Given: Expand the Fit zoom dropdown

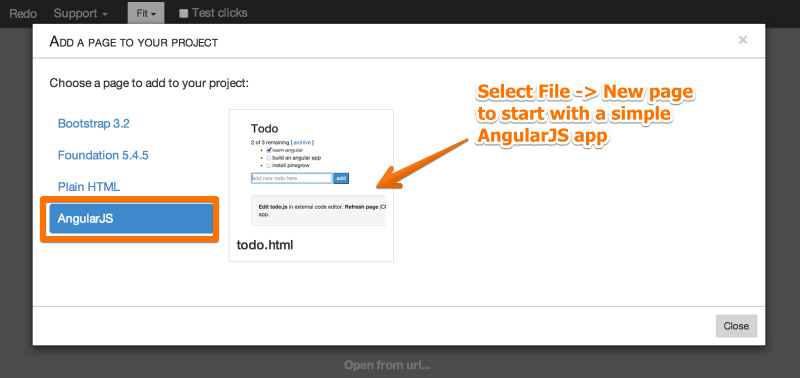Looking at the screenshot, I should pos(146,14).
